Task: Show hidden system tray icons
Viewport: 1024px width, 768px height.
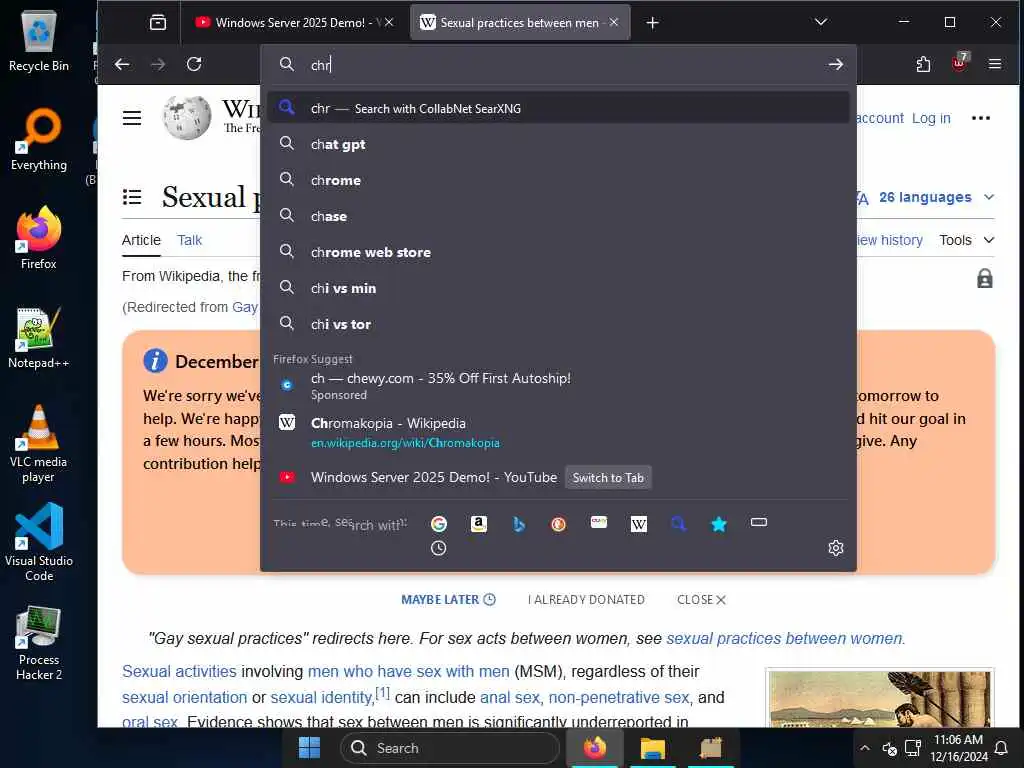Action: point(865,748)
